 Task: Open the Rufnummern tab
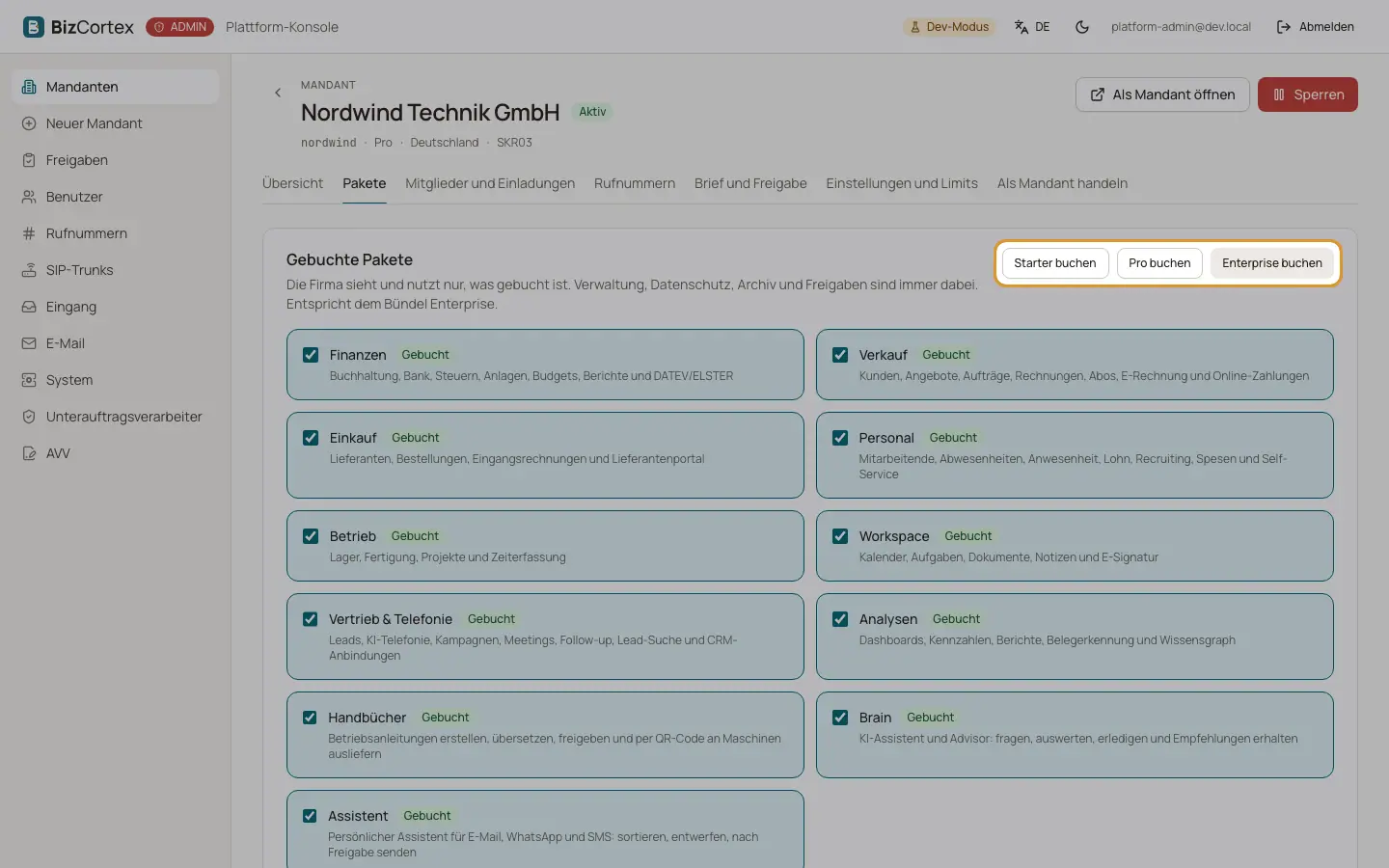[x=635, y=183]
